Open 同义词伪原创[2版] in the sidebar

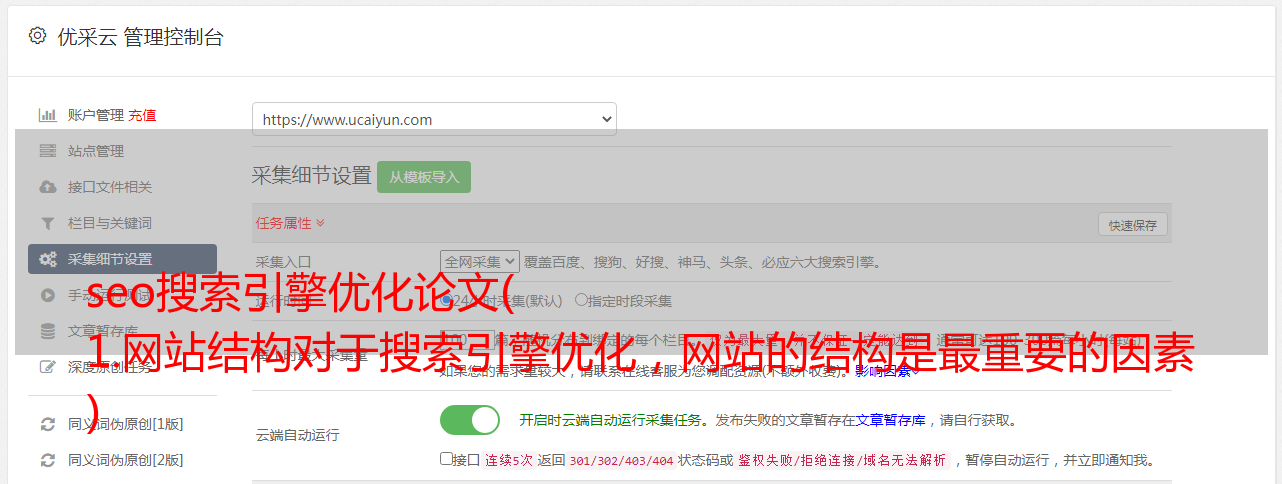click(x=126, y=460)
